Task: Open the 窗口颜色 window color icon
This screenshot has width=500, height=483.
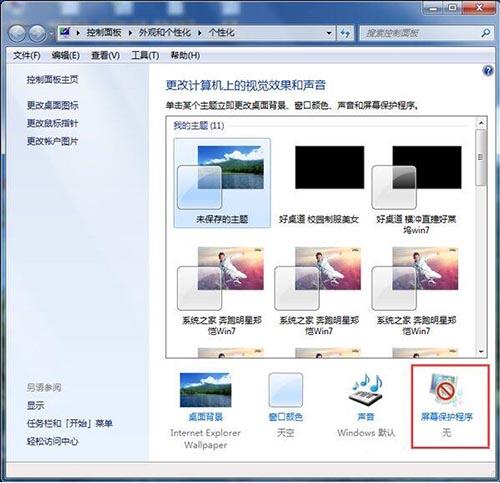Action: click(x=286, y=390)
